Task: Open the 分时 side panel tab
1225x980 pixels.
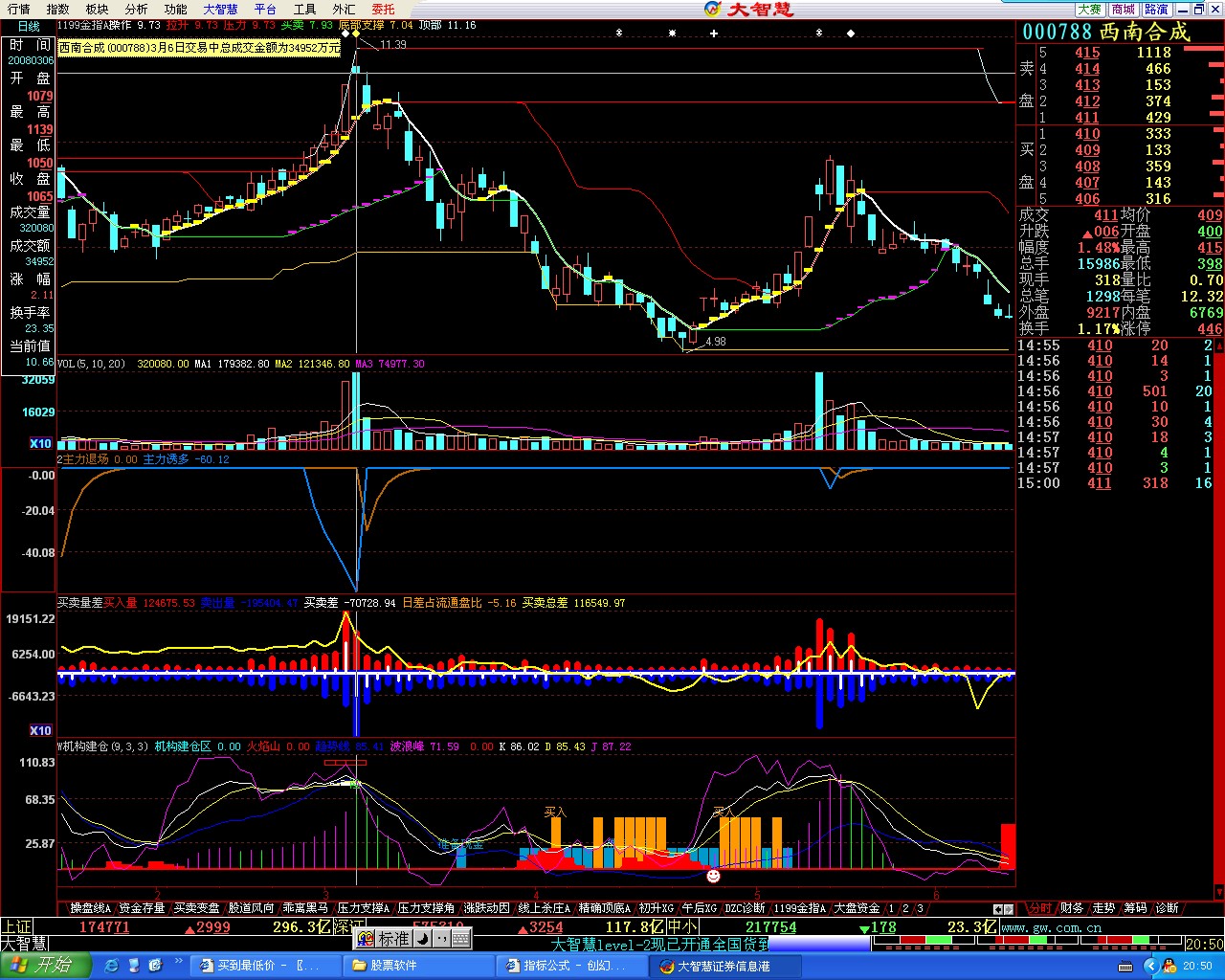Action: tap(1040, 908)
